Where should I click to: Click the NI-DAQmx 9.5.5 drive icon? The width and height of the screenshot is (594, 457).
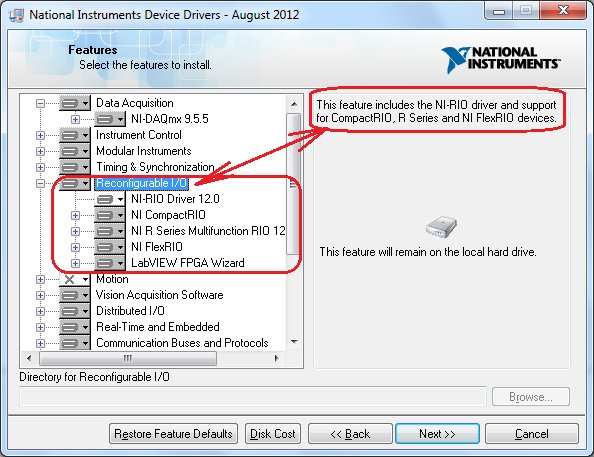point(110,119)
